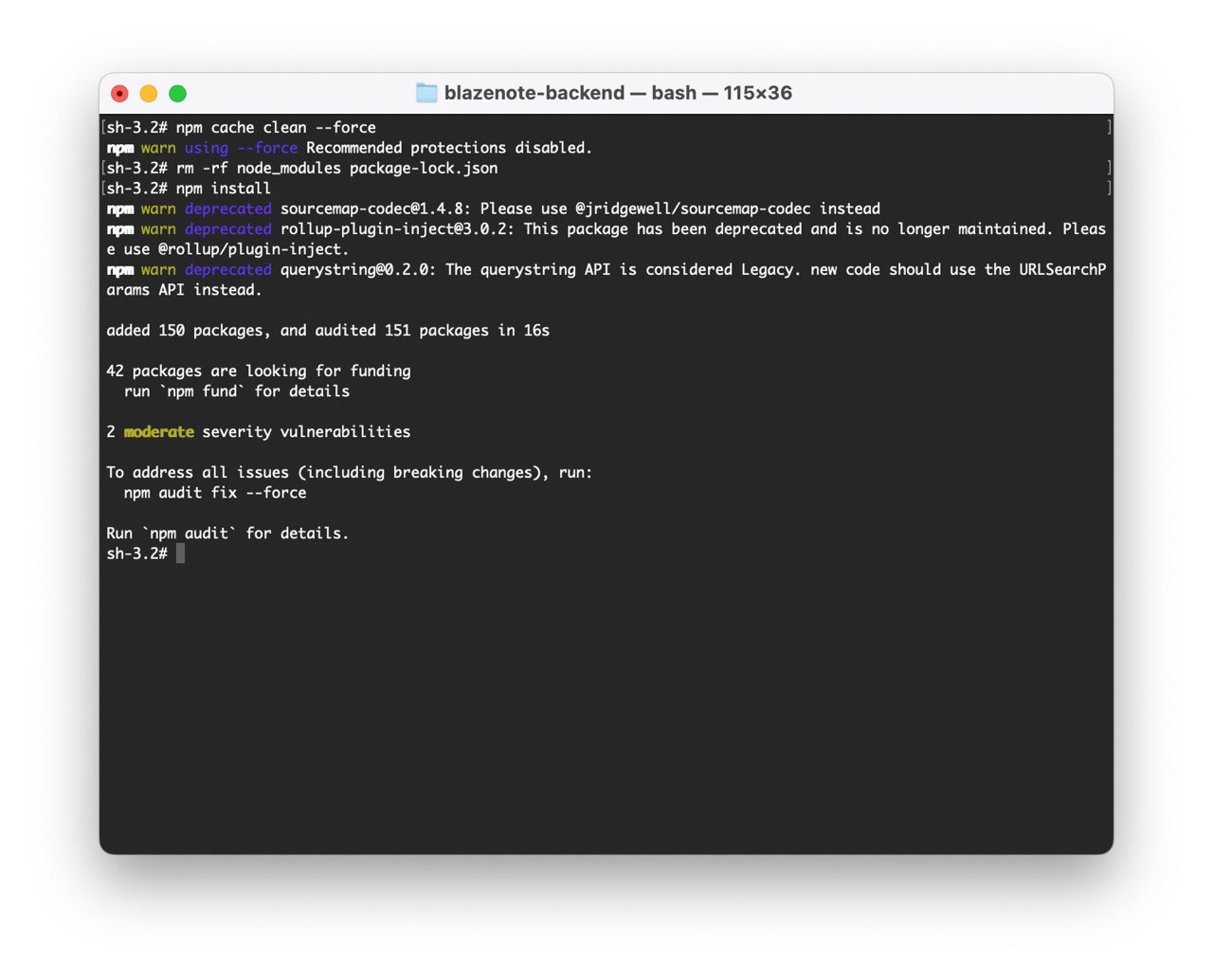The image size is (1213, 980).
Task: Click the npm audit fix --force suggested command
Action: 215,492
